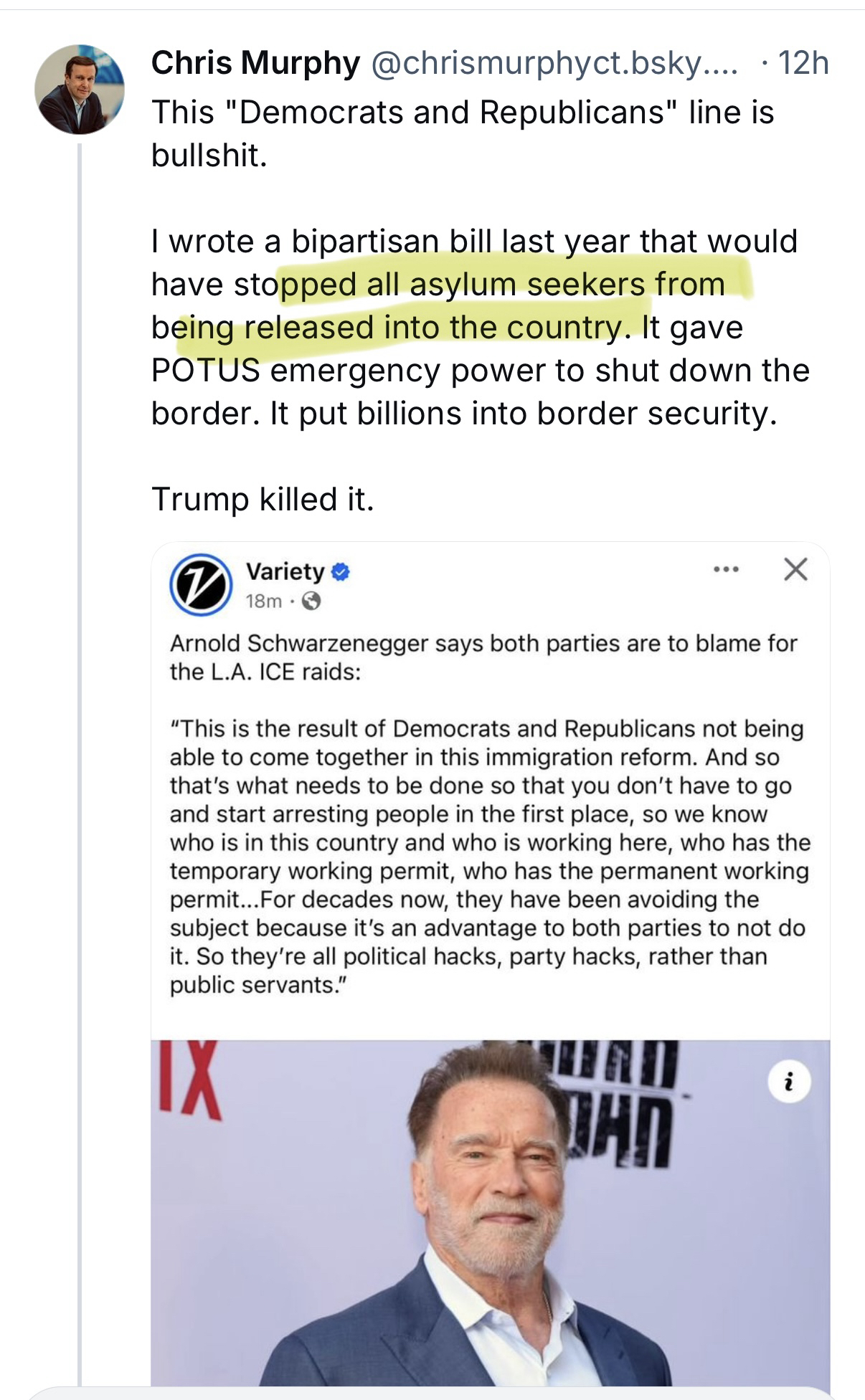Tap the Variety logo icon

[200, 585]
